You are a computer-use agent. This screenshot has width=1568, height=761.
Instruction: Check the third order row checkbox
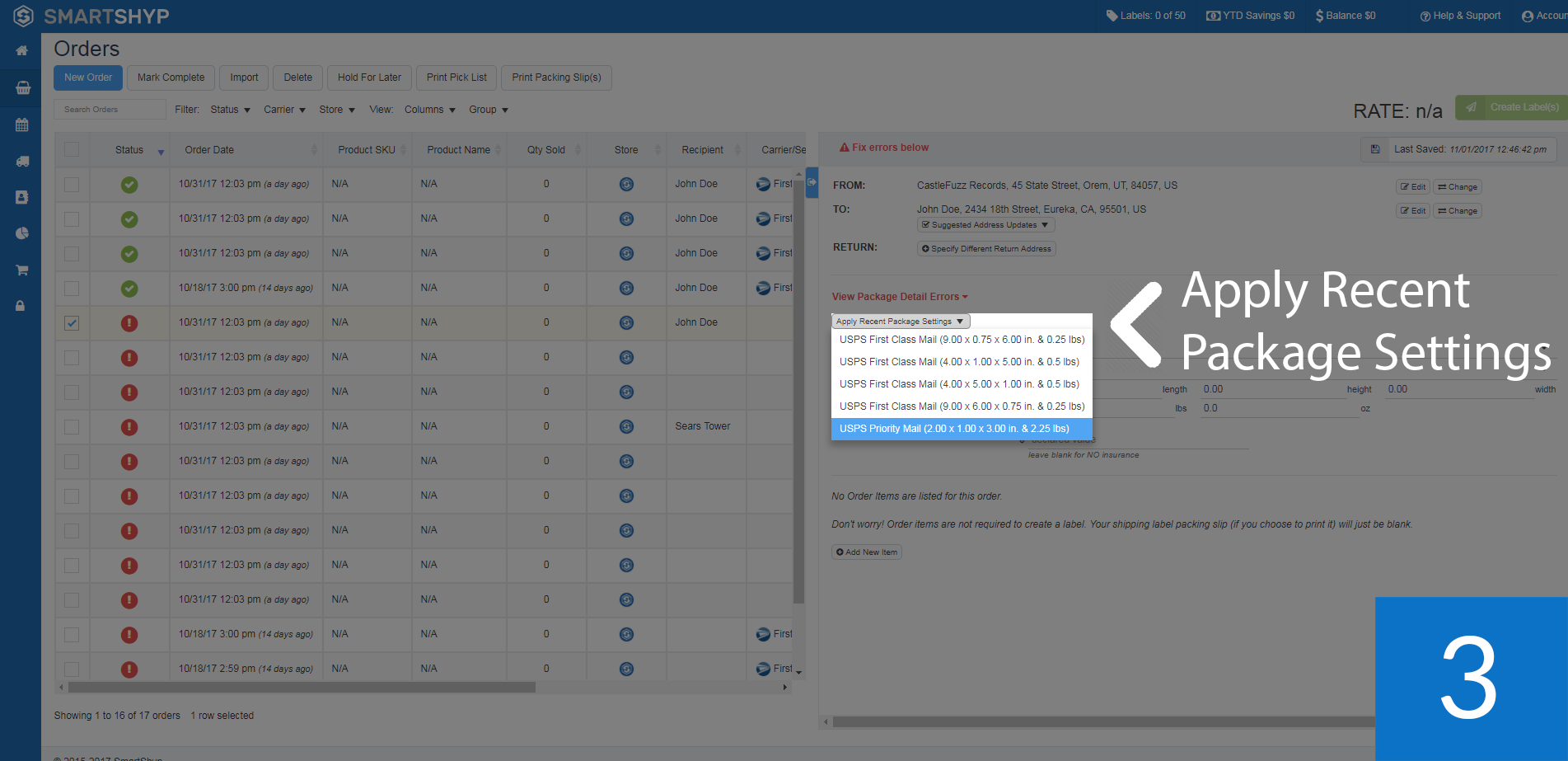pyautogui.click(x=72, y=254)
